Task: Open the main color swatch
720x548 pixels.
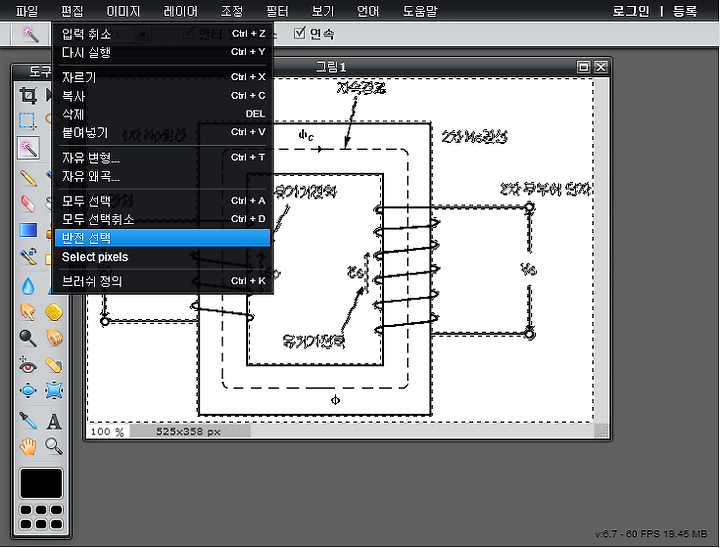Action: 41,483
